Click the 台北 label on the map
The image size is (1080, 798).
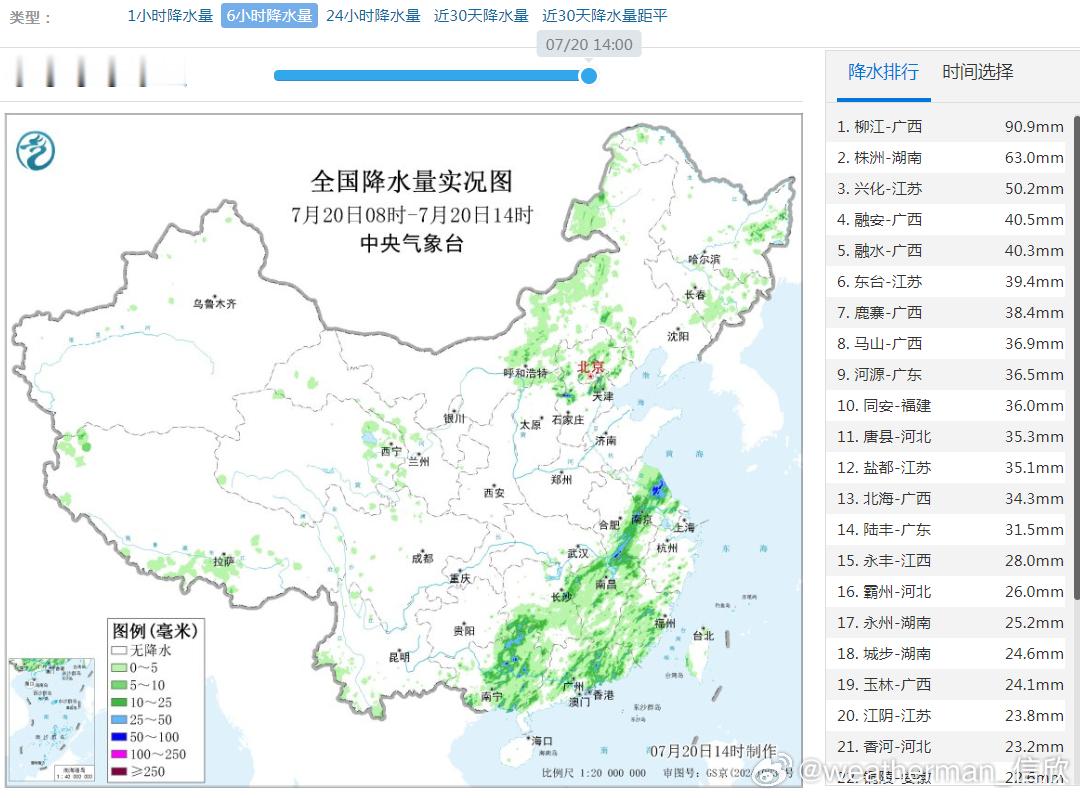(703, 635)
